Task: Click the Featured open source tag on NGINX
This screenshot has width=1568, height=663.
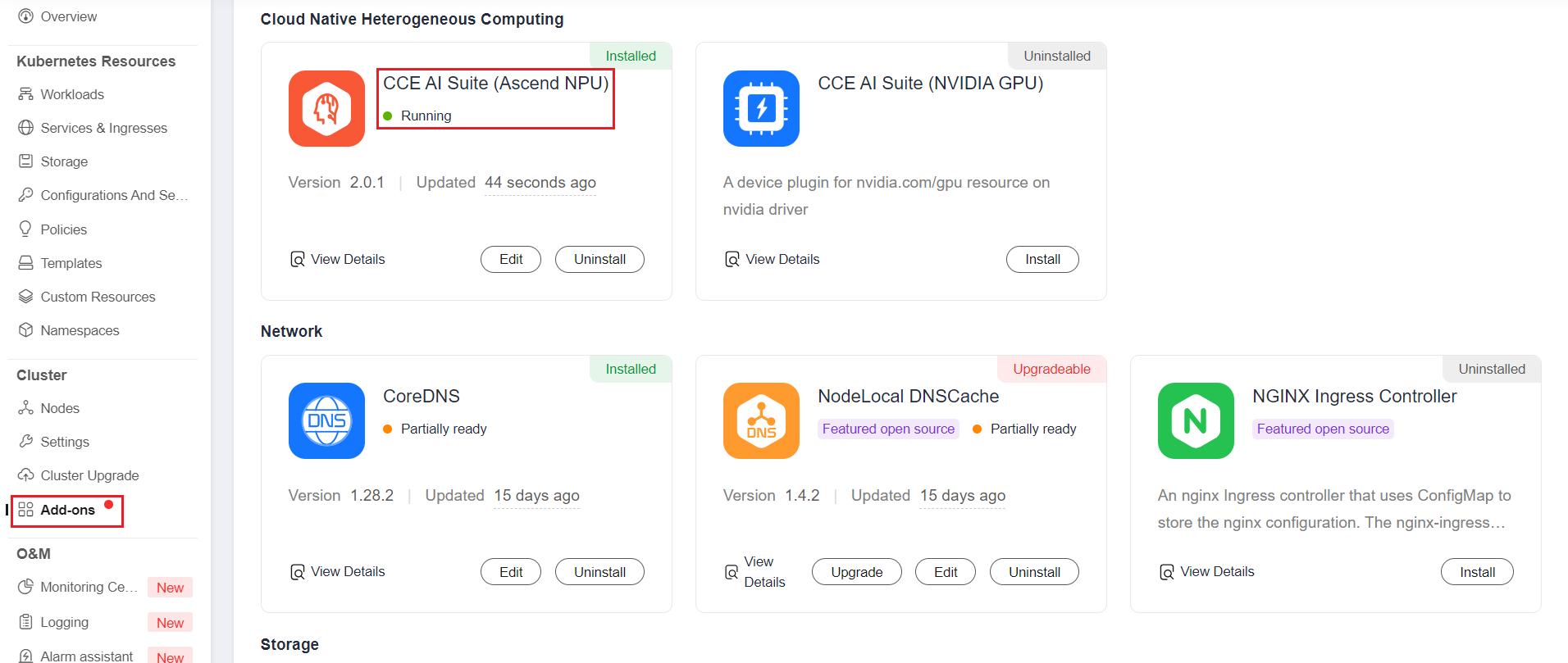Action: (1322, 429)
